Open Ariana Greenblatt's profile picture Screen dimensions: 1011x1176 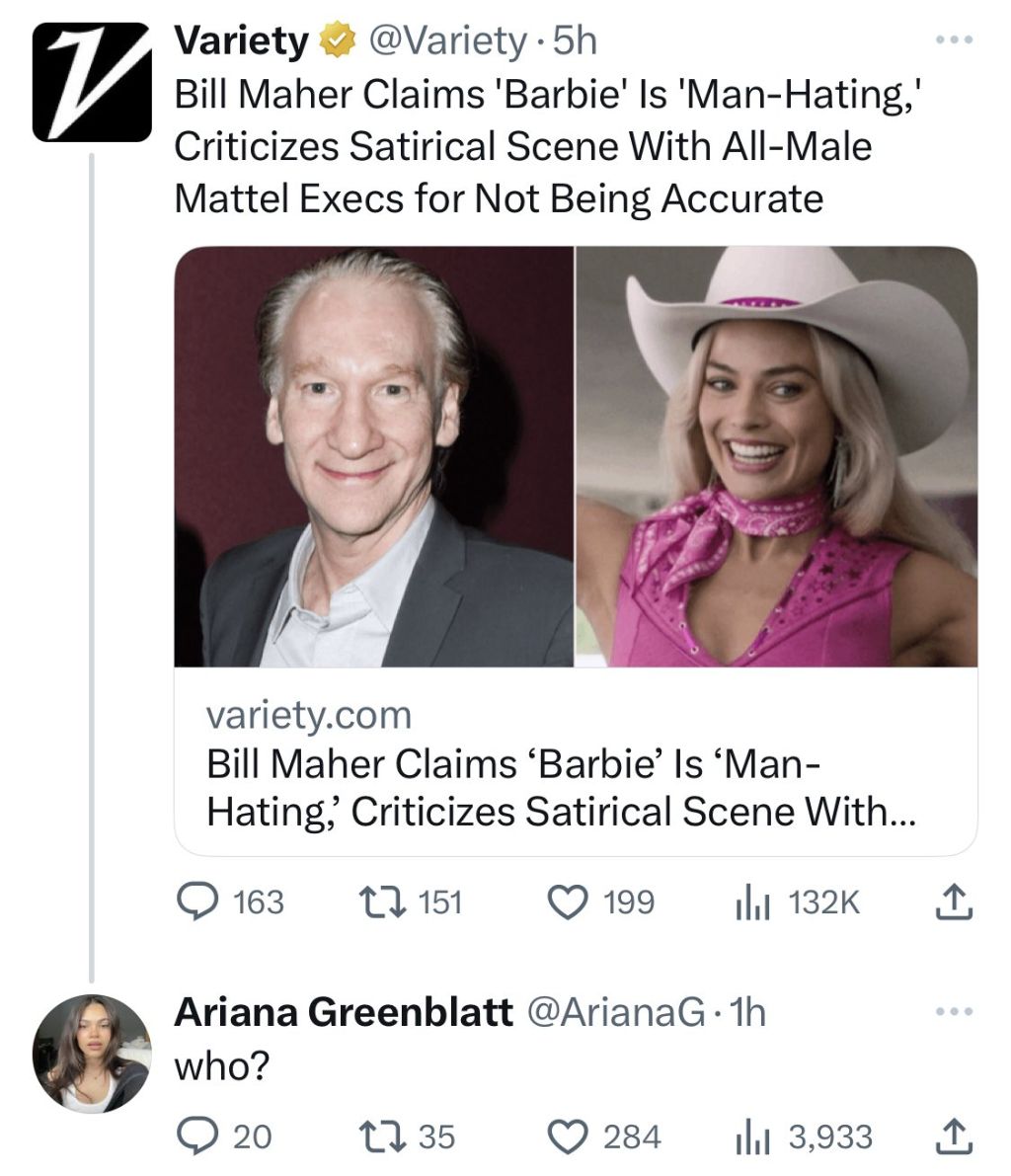pyautogui.click(x=92, y=1054)
